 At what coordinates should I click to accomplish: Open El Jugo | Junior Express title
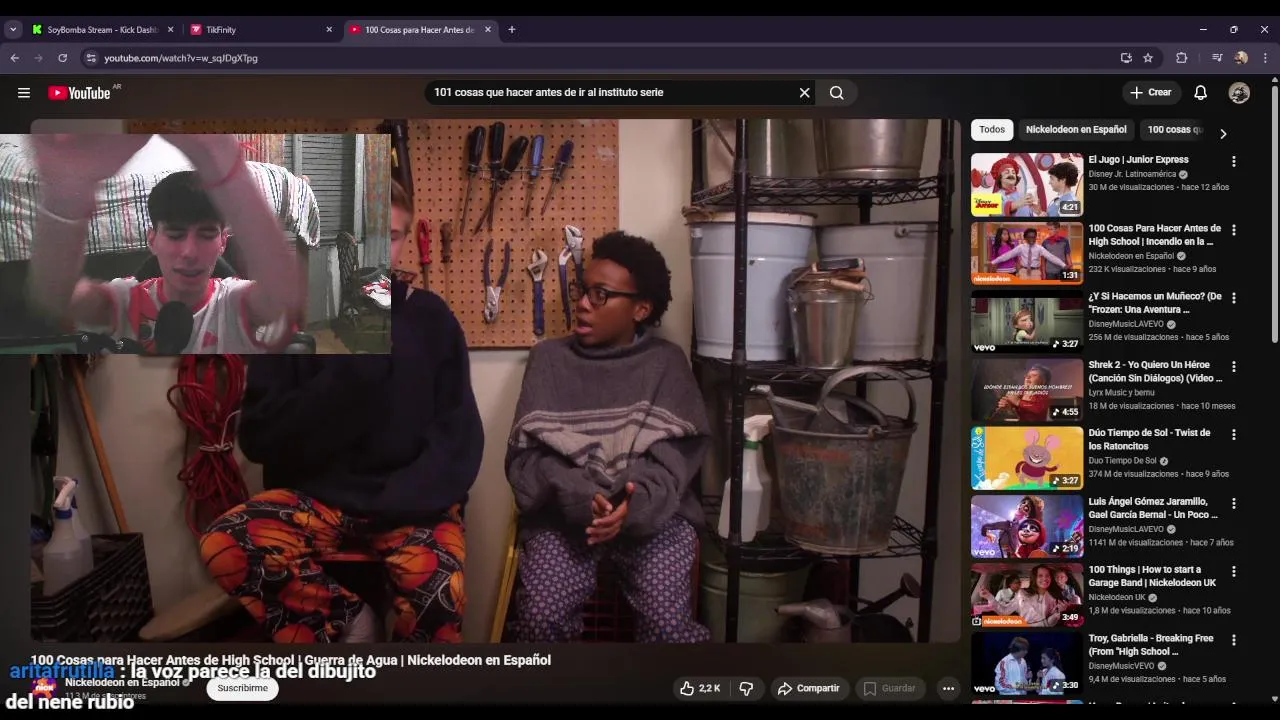point(1138,160)
